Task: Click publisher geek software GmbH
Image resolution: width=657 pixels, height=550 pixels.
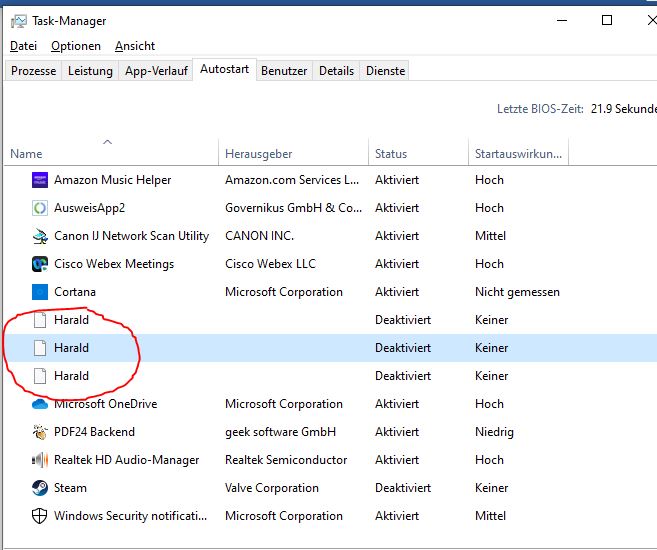Action: point(280,432)
